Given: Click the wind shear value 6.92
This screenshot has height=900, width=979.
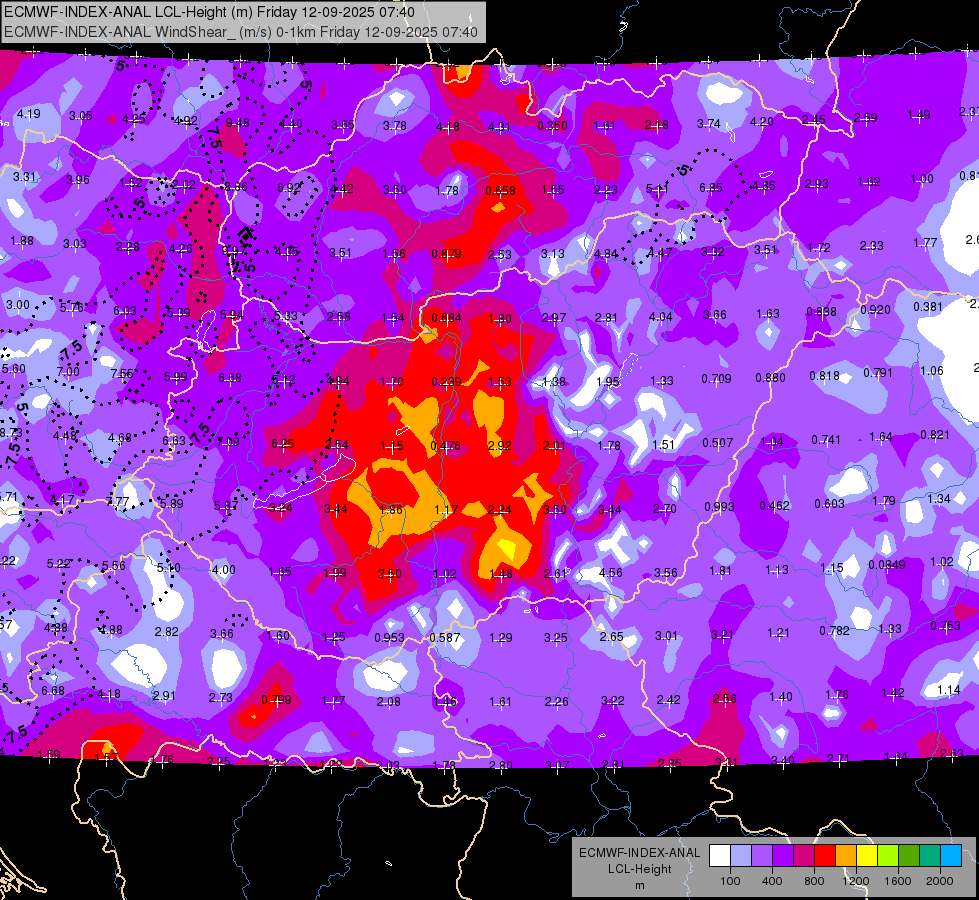Looking at the screenshot, I should tap(289, 187).
